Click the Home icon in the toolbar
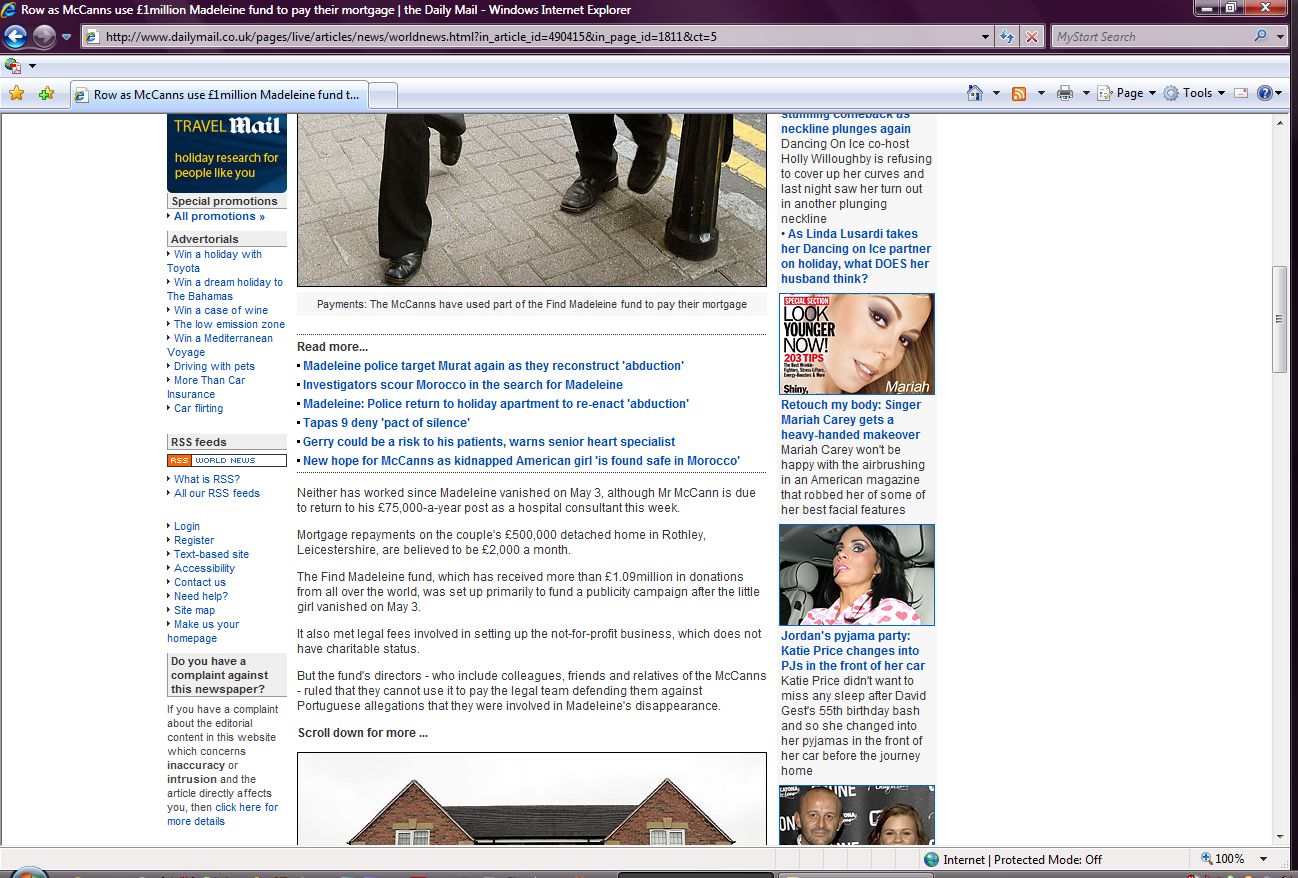 pos(975,93)
